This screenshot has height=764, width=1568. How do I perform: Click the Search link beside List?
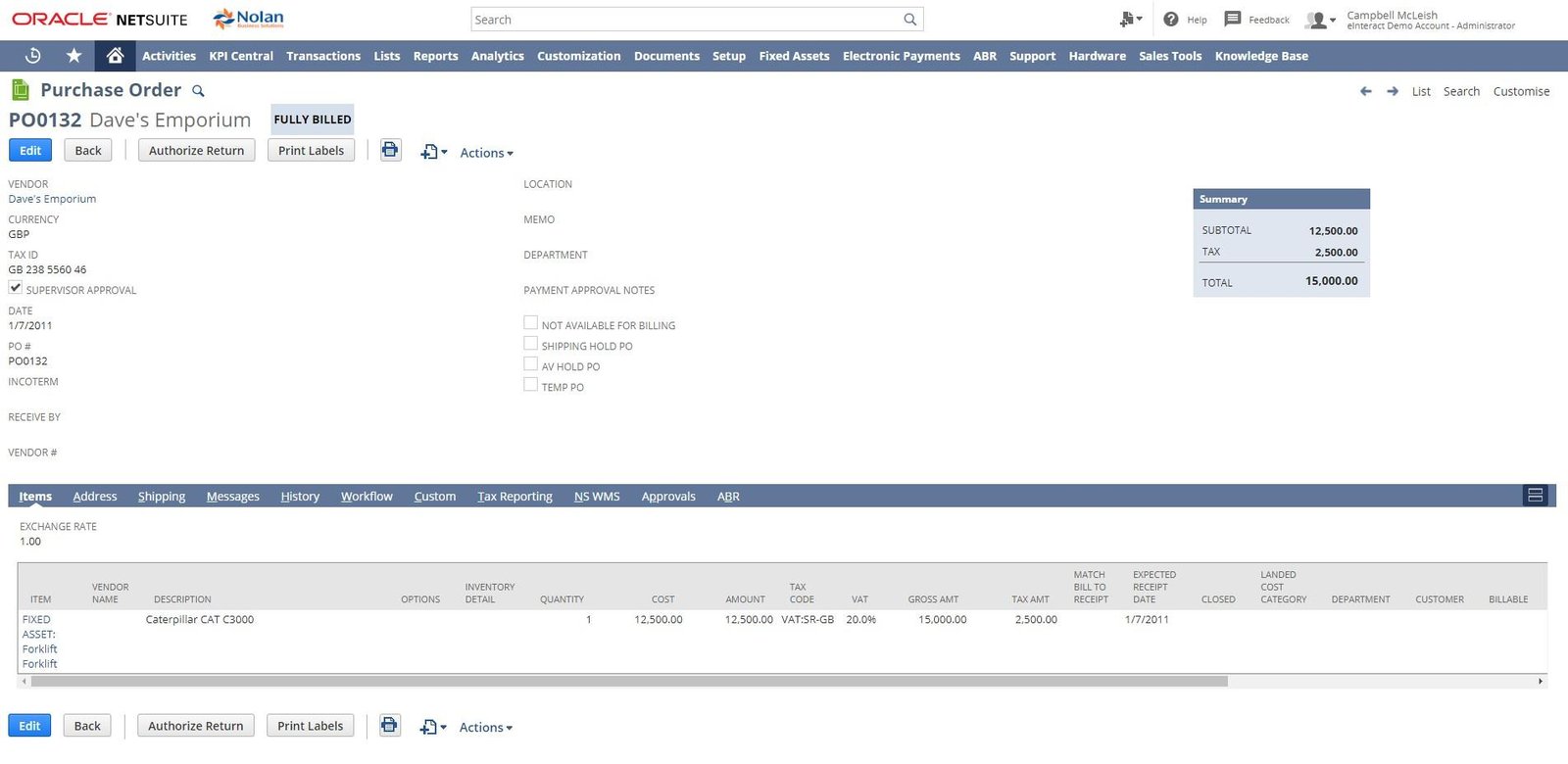tap(1461, 91)
